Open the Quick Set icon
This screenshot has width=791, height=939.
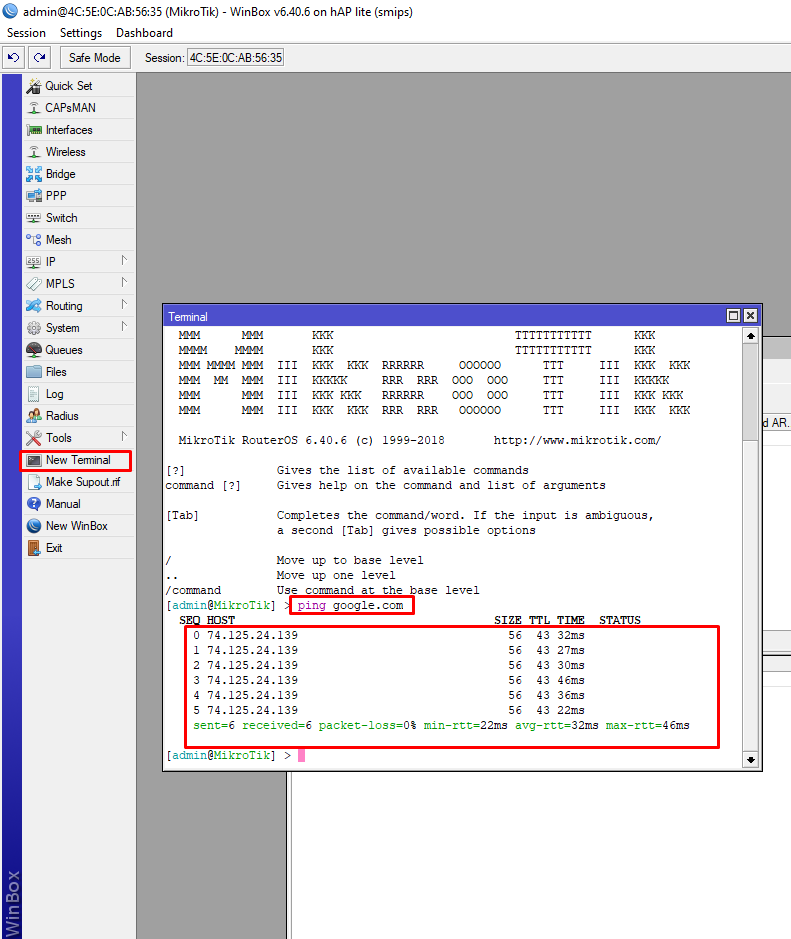34,86
